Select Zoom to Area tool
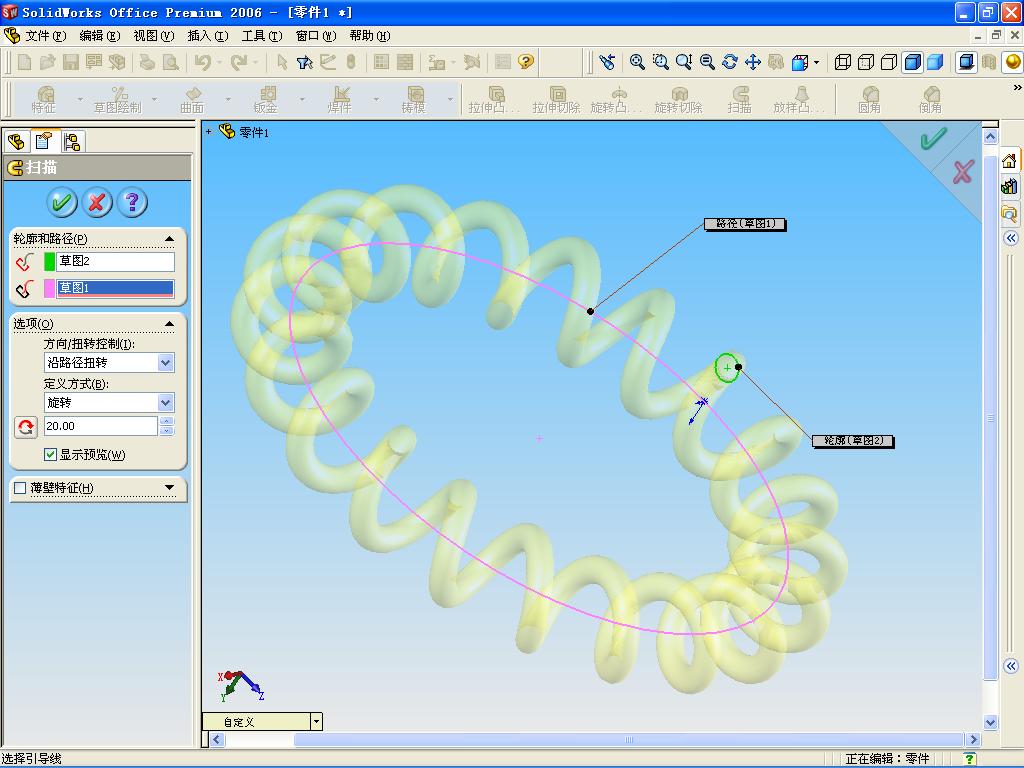The height and width of the screenshot is (768, 1024). click(660, 62)
